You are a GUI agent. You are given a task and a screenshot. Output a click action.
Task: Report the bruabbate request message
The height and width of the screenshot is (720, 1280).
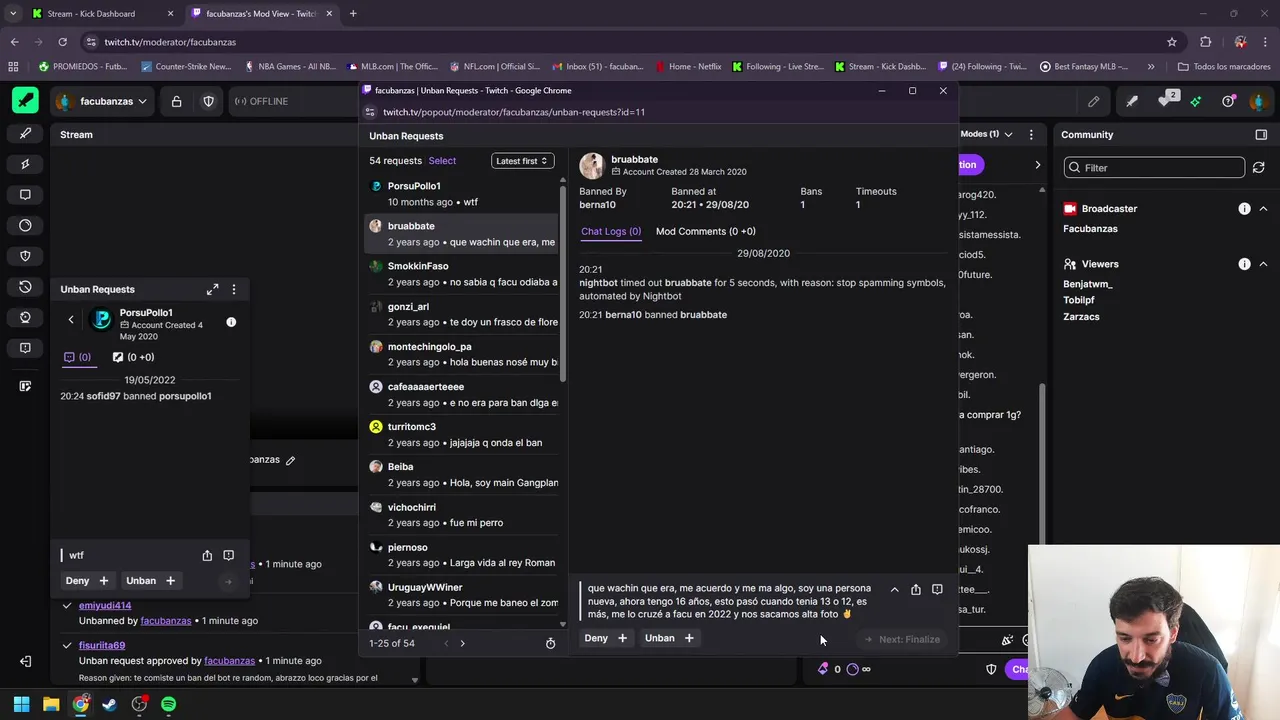[937, 590]
